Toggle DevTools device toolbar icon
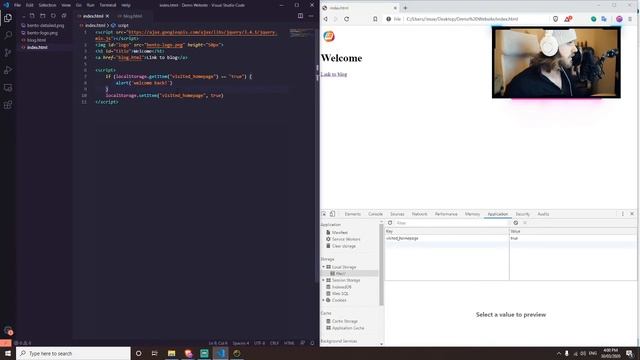Screen dimensions: 640x360 333,214
